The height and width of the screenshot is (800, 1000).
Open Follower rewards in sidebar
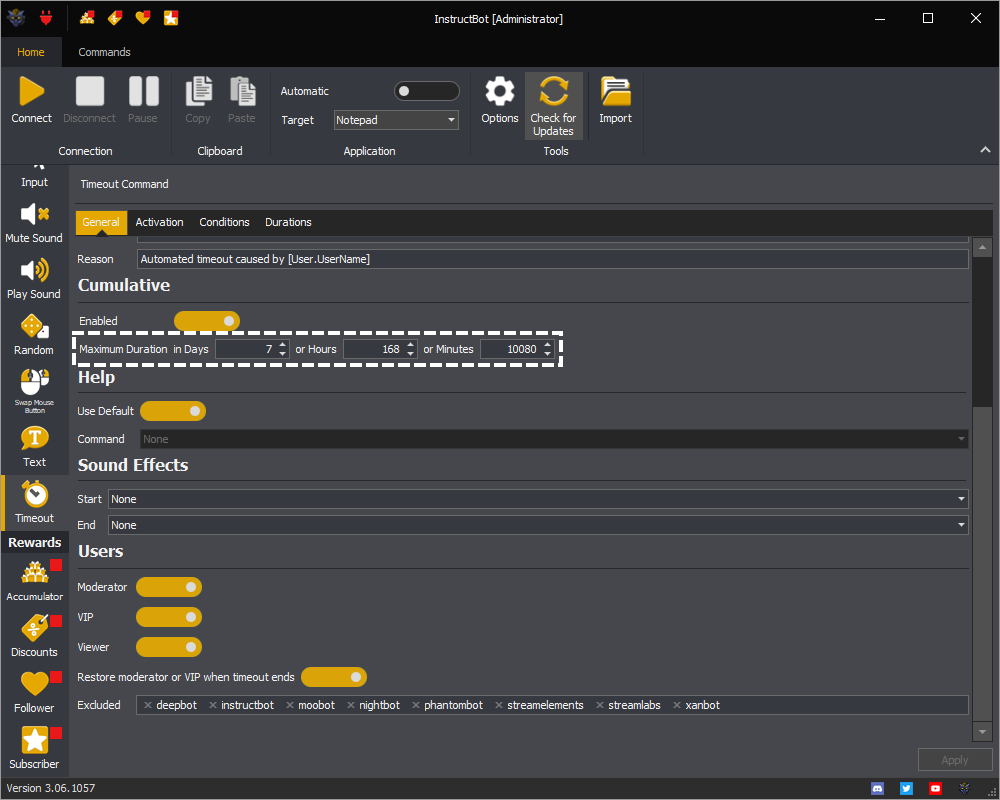[x=34, y=692]
